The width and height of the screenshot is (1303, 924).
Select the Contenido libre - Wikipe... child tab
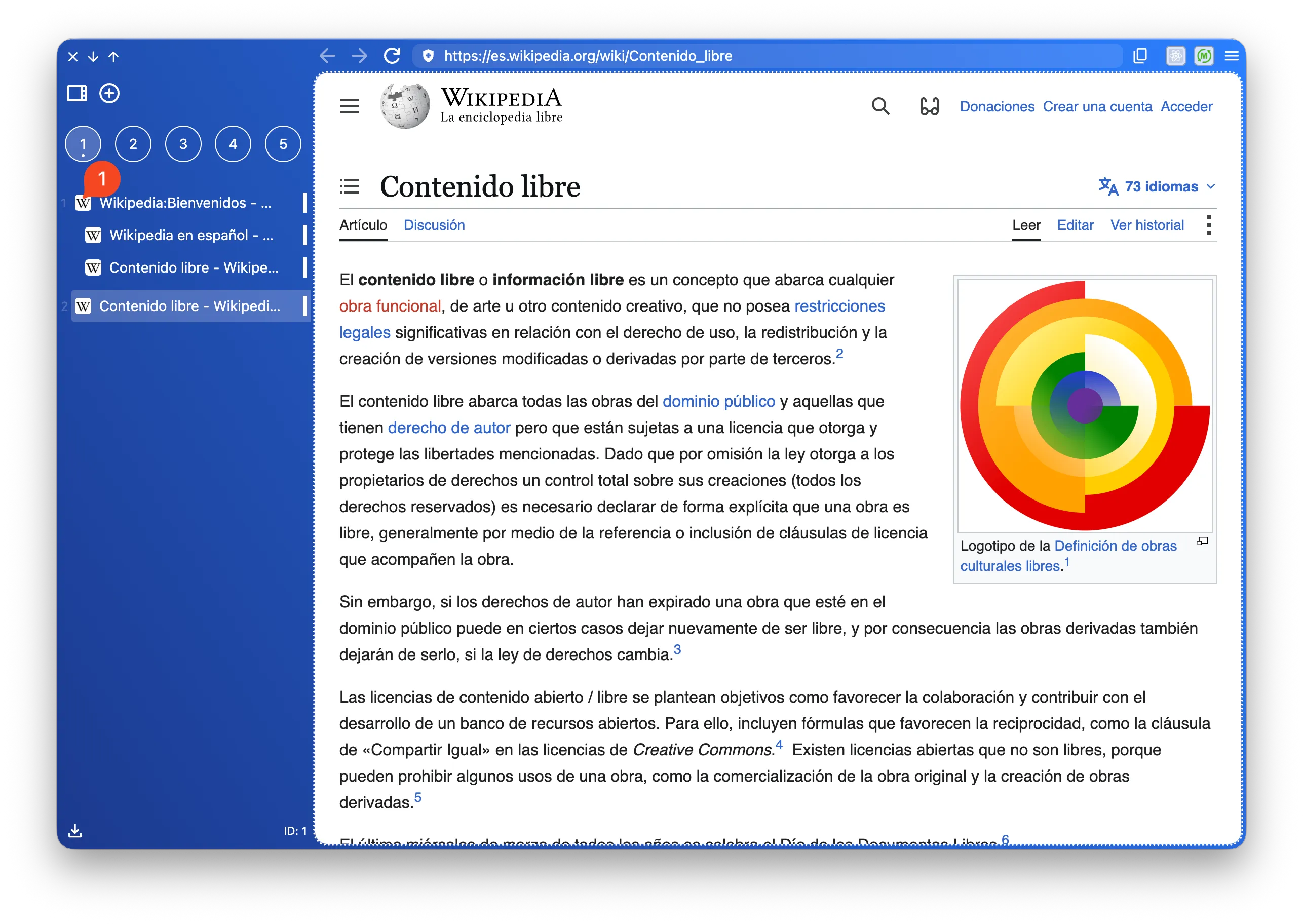(x=195, y=267)
